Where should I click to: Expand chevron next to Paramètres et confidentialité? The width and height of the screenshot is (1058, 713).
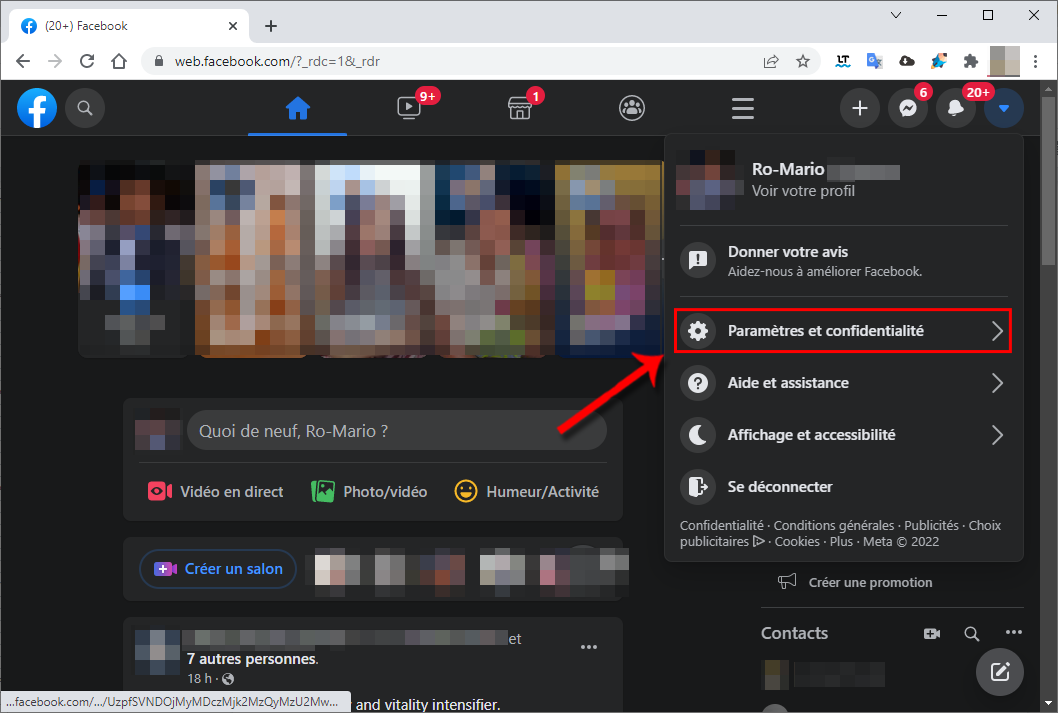coord(997,331)
